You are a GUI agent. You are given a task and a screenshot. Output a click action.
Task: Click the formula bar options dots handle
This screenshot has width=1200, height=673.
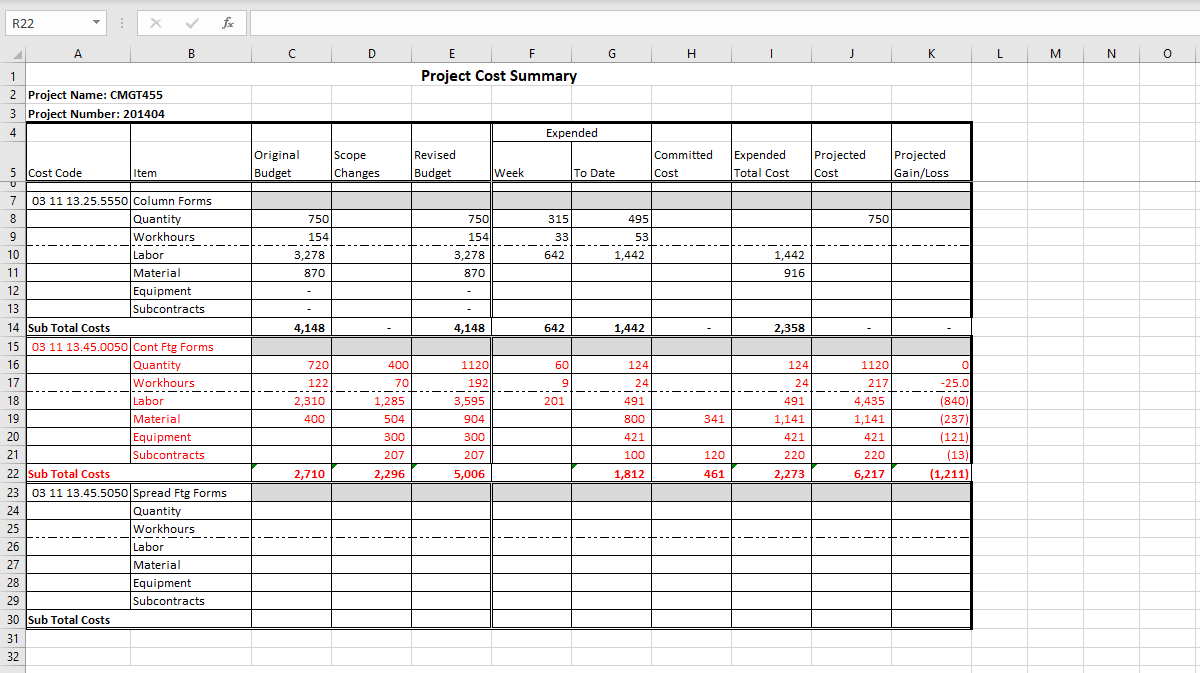tap(120, 23)
